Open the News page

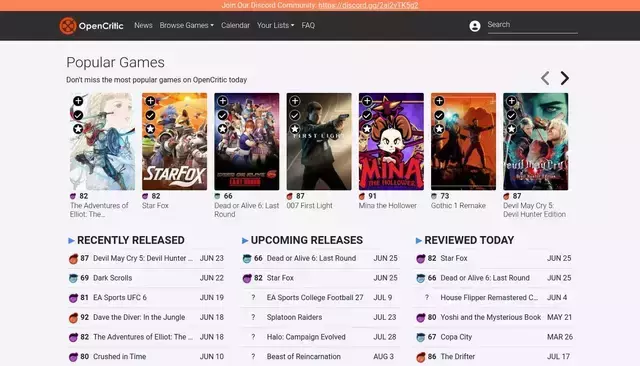pos(143,25)
